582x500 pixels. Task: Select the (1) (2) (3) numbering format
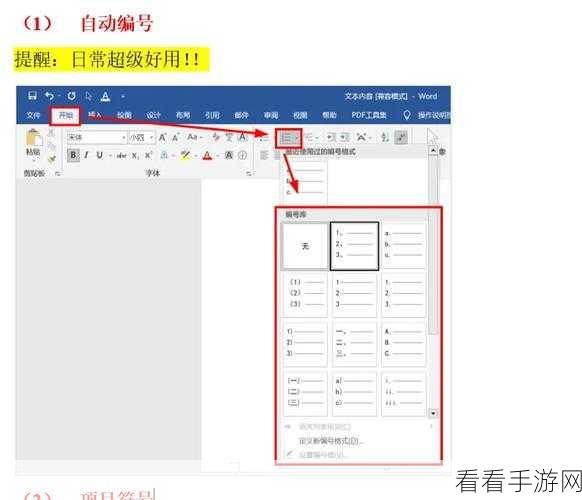[305, 294]
